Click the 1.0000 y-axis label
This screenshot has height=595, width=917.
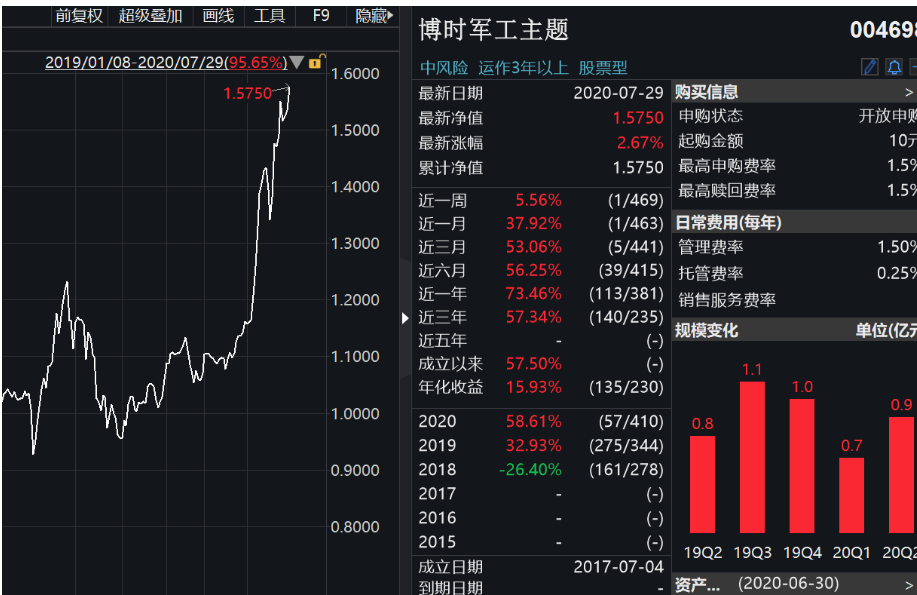point(355,414)
